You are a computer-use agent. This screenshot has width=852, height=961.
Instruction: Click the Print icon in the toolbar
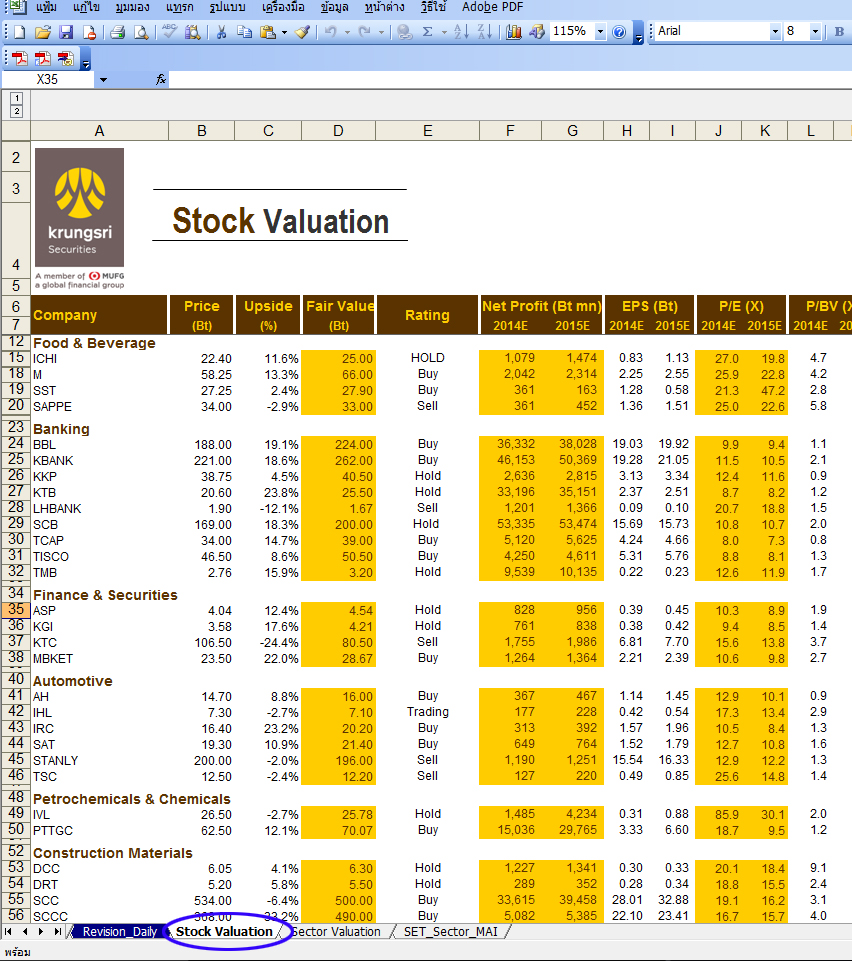click(117, 32)
